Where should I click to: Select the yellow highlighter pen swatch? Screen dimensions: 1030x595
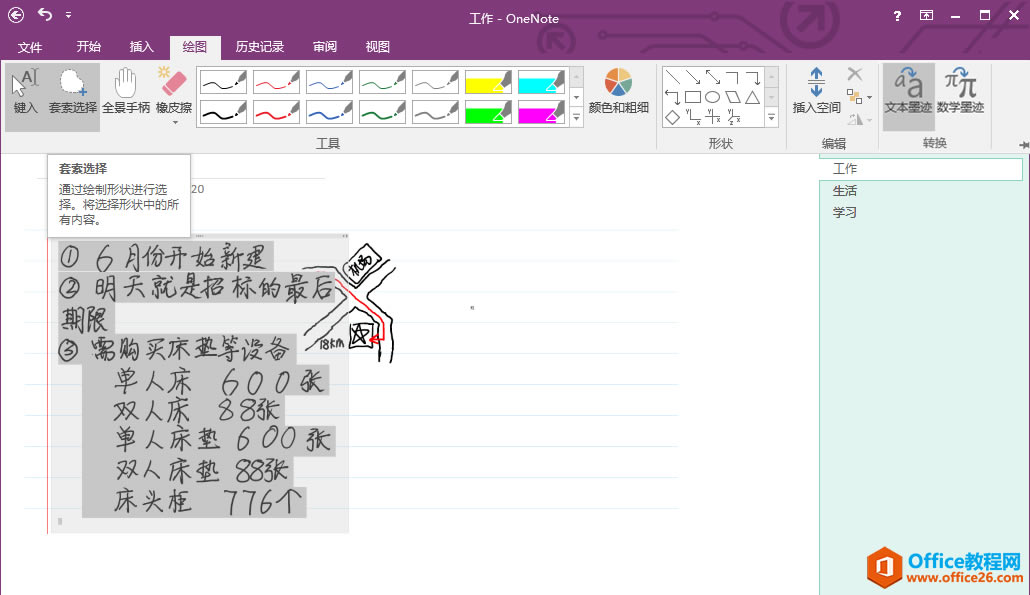(488, 81)
